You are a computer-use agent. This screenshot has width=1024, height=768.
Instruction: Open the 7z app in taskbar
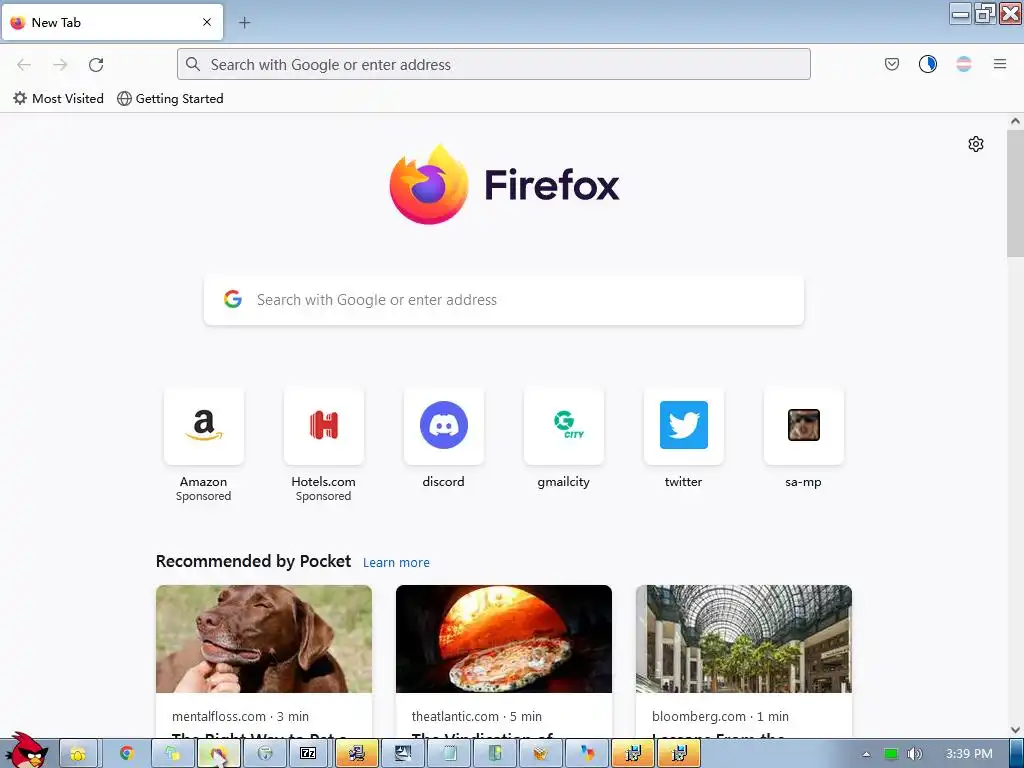(308, 753)
